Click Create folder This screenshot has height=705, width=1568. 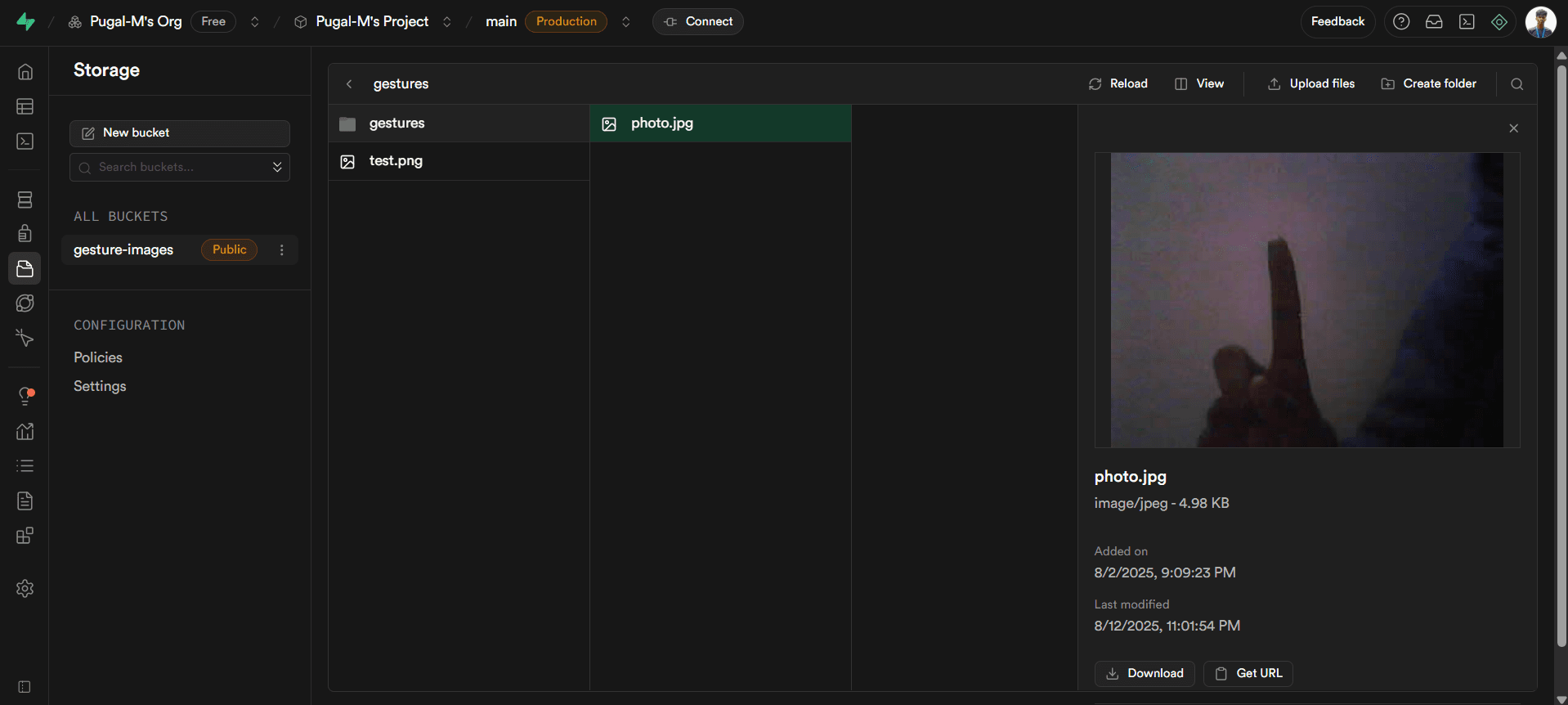point(1429,84)
